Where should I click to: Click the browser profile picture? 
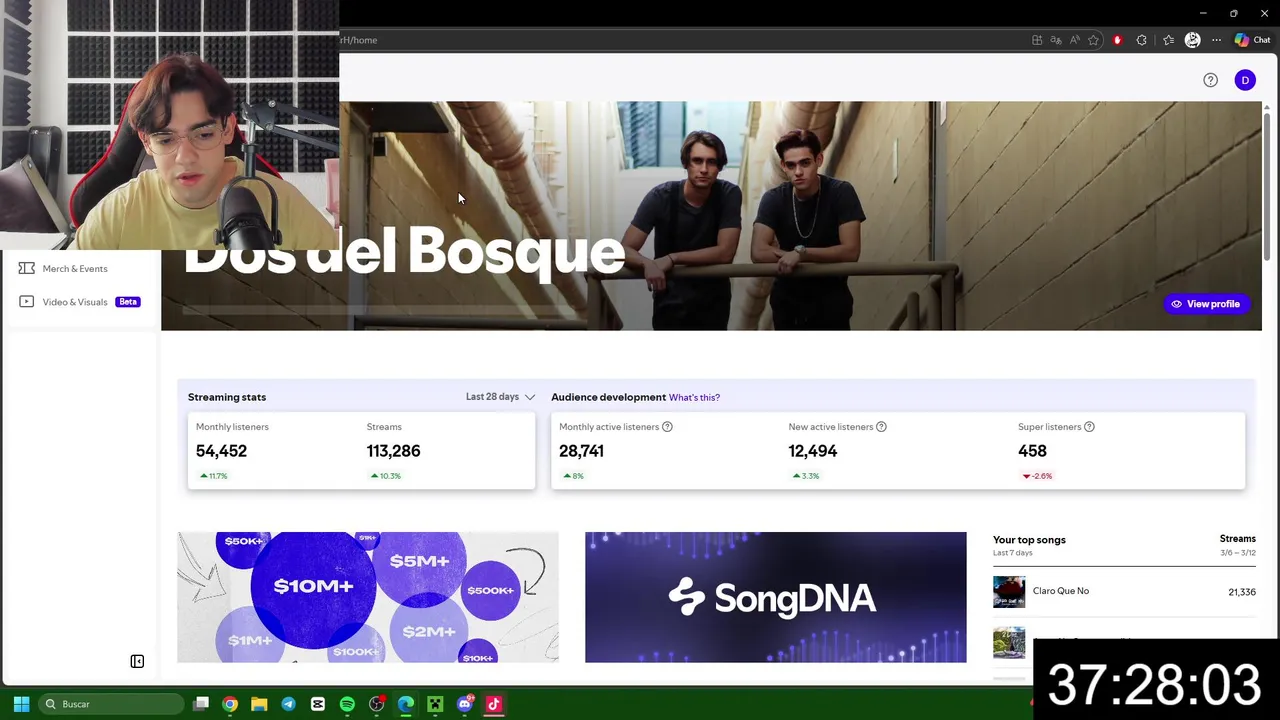point(1192,40)
